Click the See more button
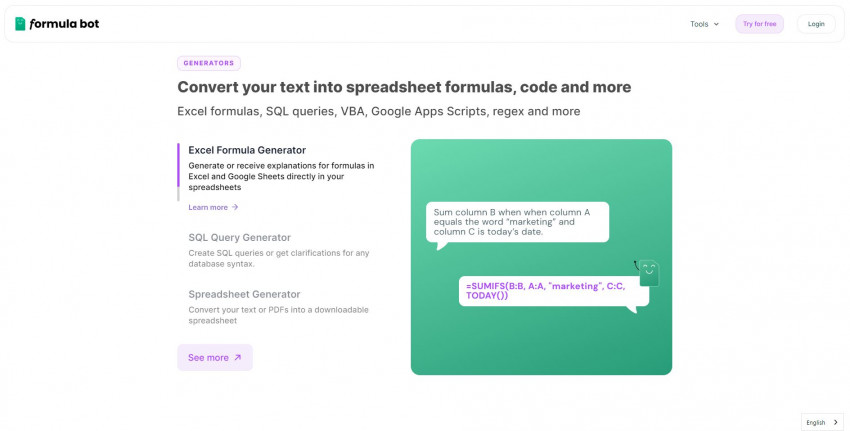 pos(215,357)
